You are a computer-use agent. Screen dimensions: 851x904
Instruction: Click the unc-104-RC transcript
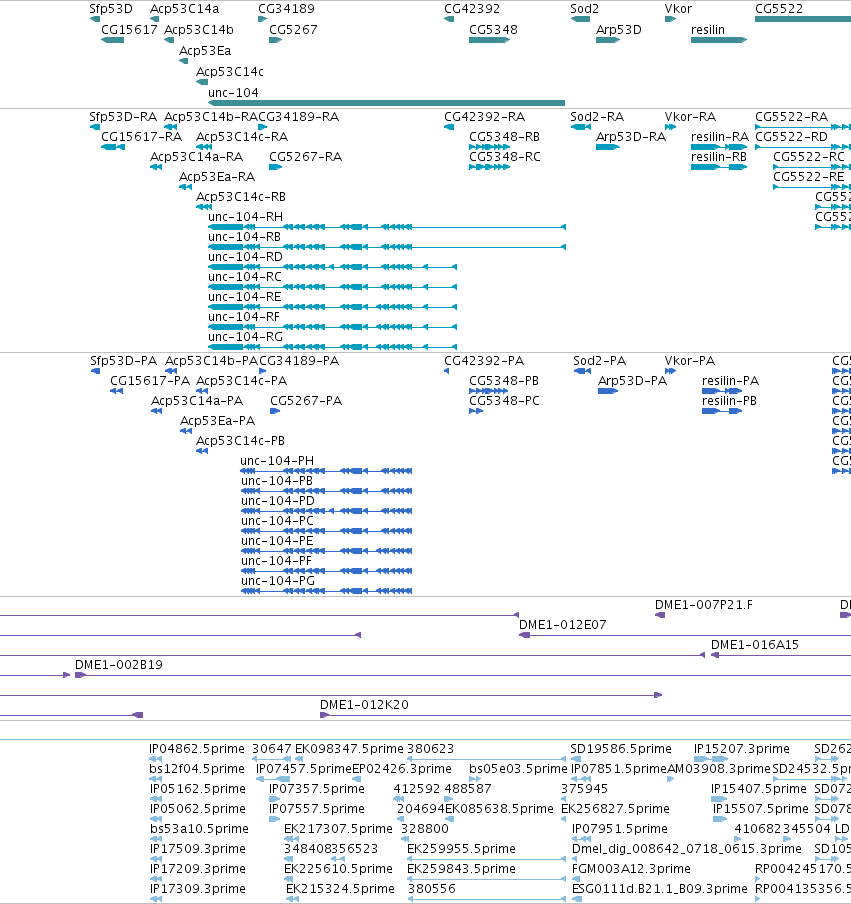click(x=333, y=287)
